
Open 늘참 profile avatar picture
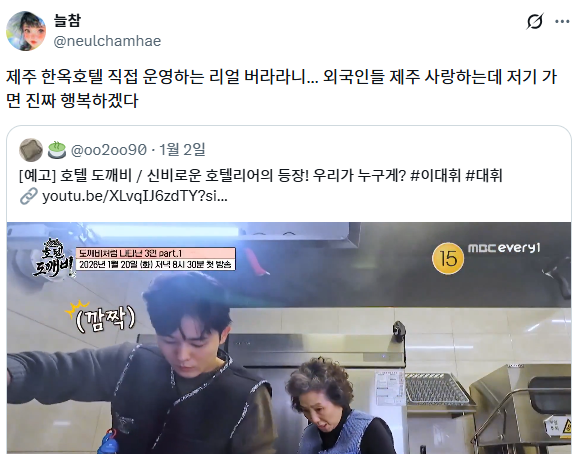coord(26,31)
